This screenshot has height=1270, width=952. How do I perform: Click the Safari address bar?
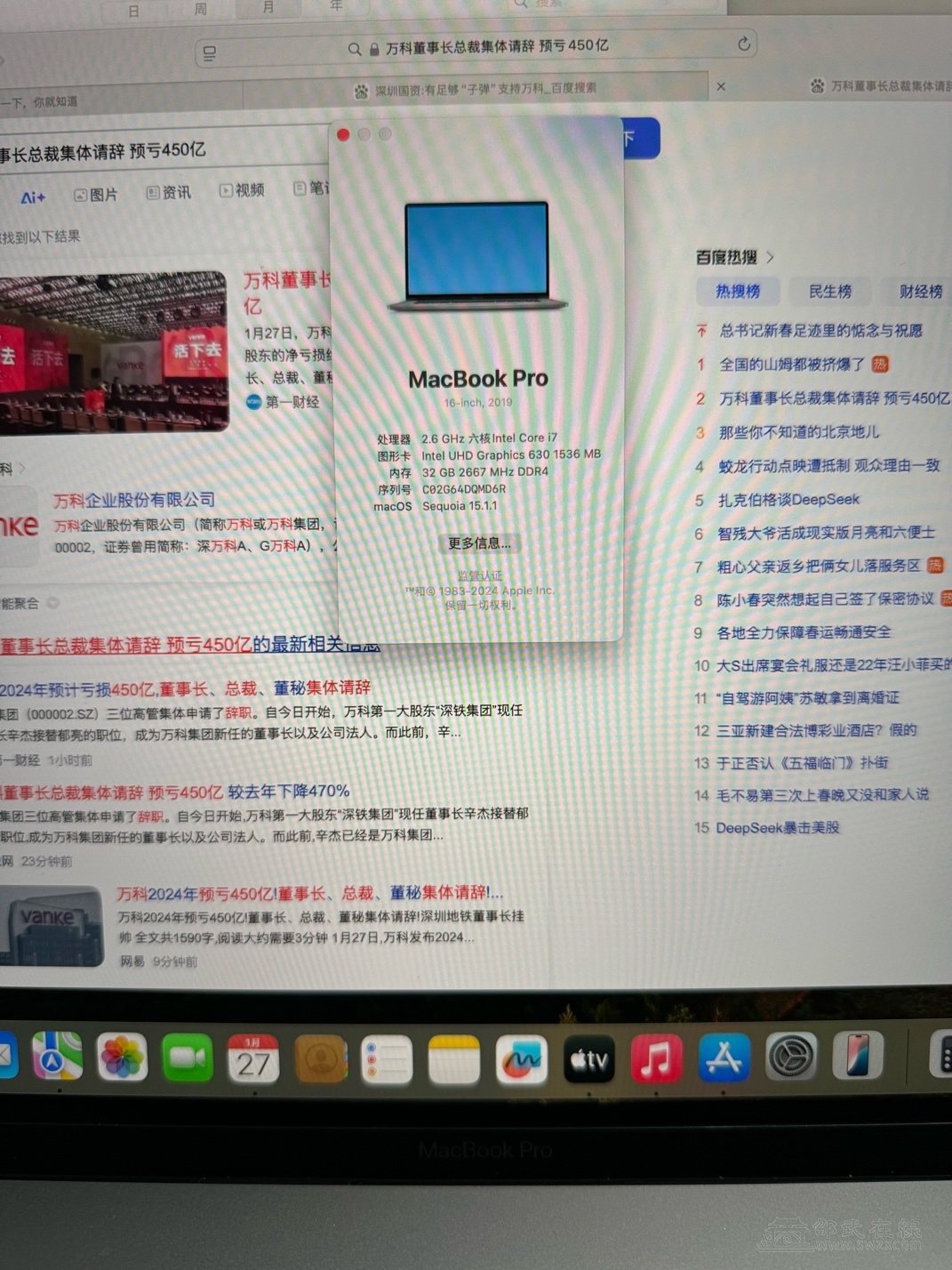pyautogui.click(x=476, y=47)
